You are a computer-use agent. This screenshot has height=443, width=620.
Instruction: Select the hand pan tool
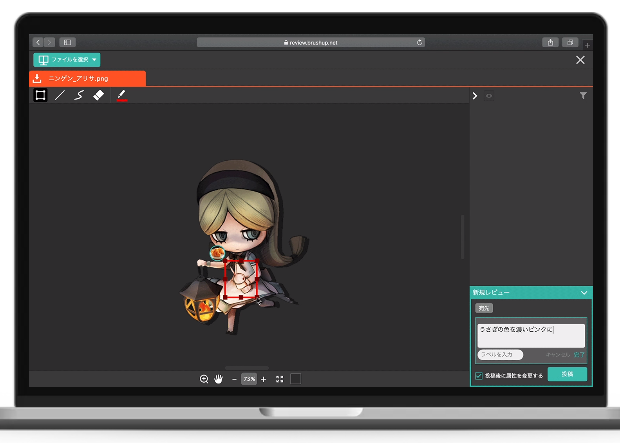pyautogui.click(x=218, y=379)
